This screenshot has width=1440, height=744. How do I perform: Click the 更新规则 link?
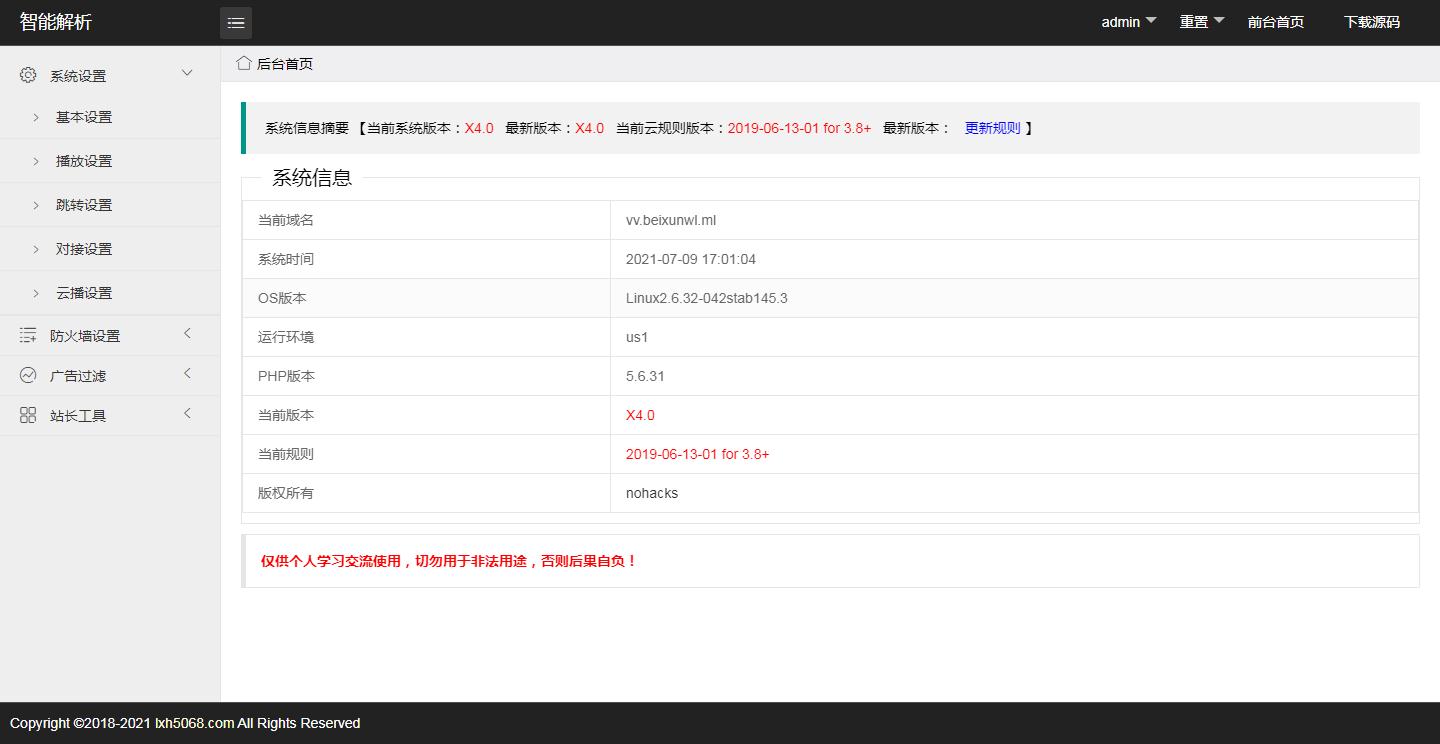click(991, 128)
